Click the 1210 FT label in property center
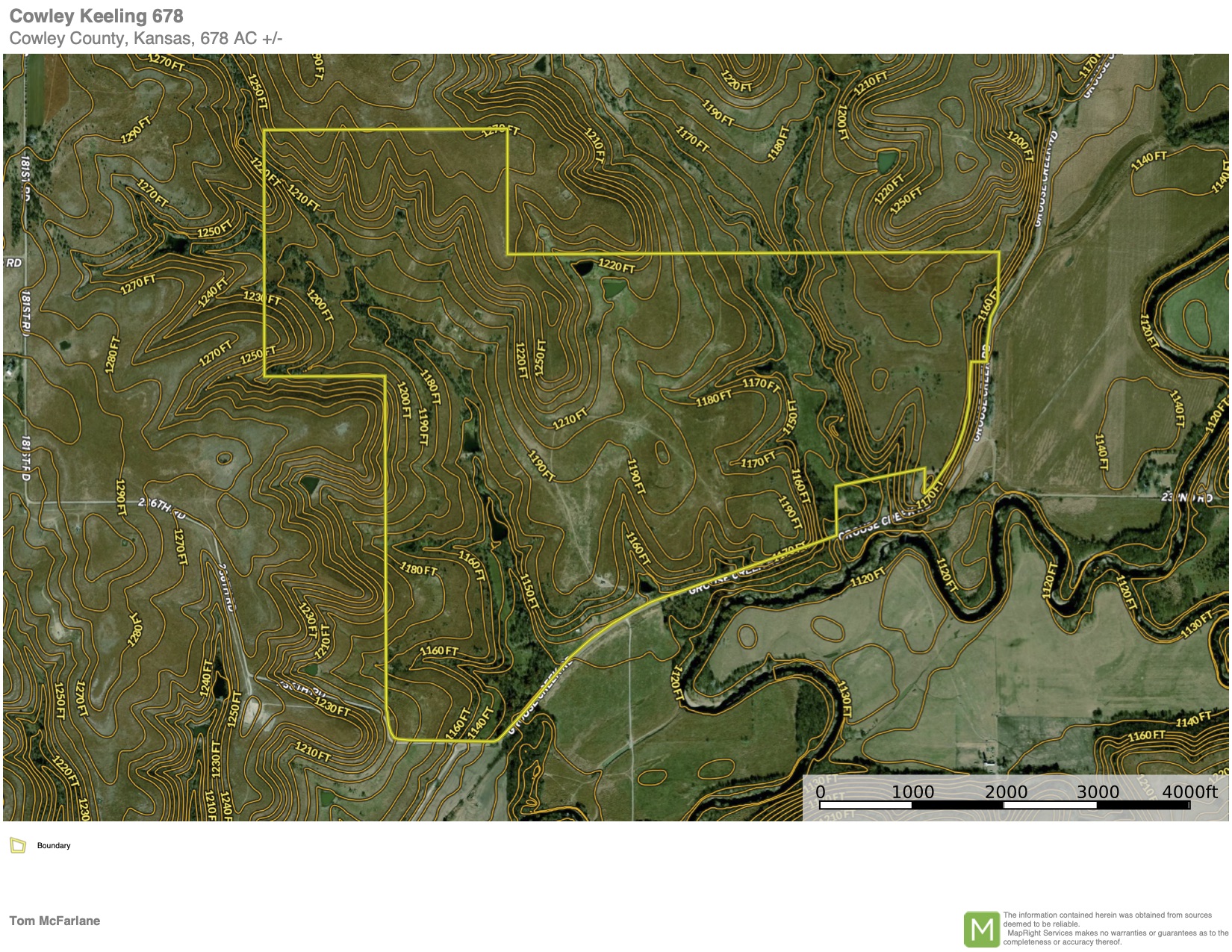Screen dimensions: 1232x952 (x=570, y=419)
